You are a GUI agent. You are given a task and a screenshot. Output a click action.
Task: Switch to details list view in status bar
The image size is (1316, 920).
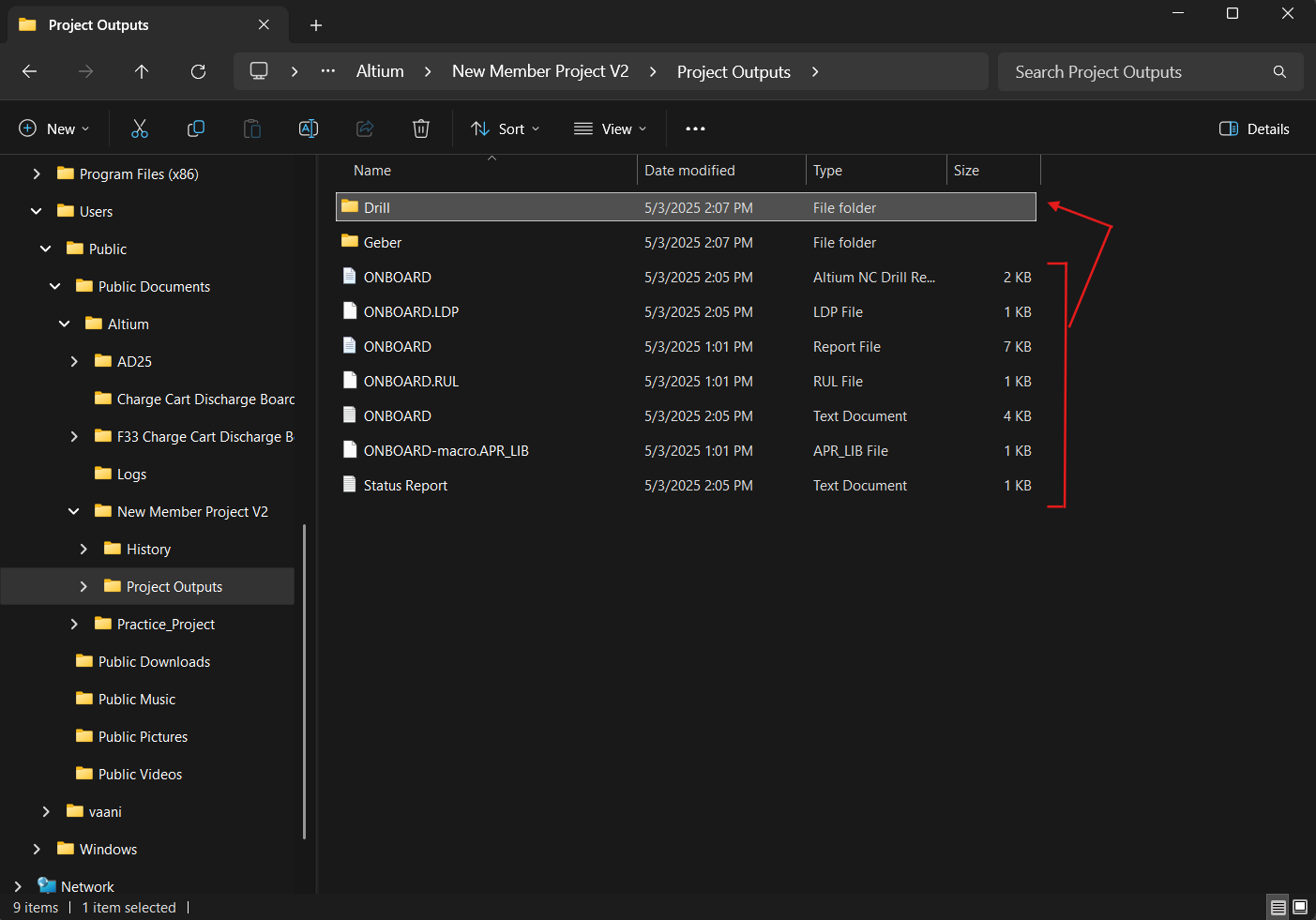1278,907
